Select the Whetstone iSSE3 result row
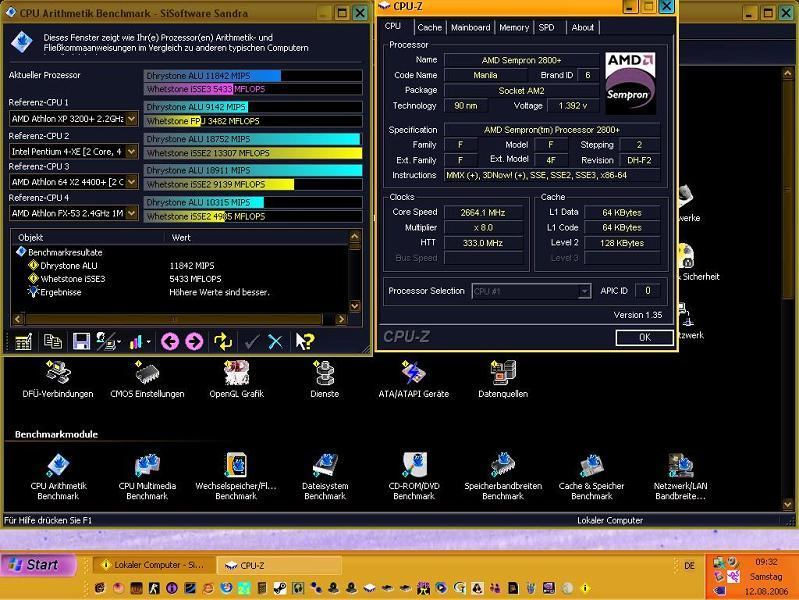Viewport: 799px width, 600px height. tap(73, 279)
